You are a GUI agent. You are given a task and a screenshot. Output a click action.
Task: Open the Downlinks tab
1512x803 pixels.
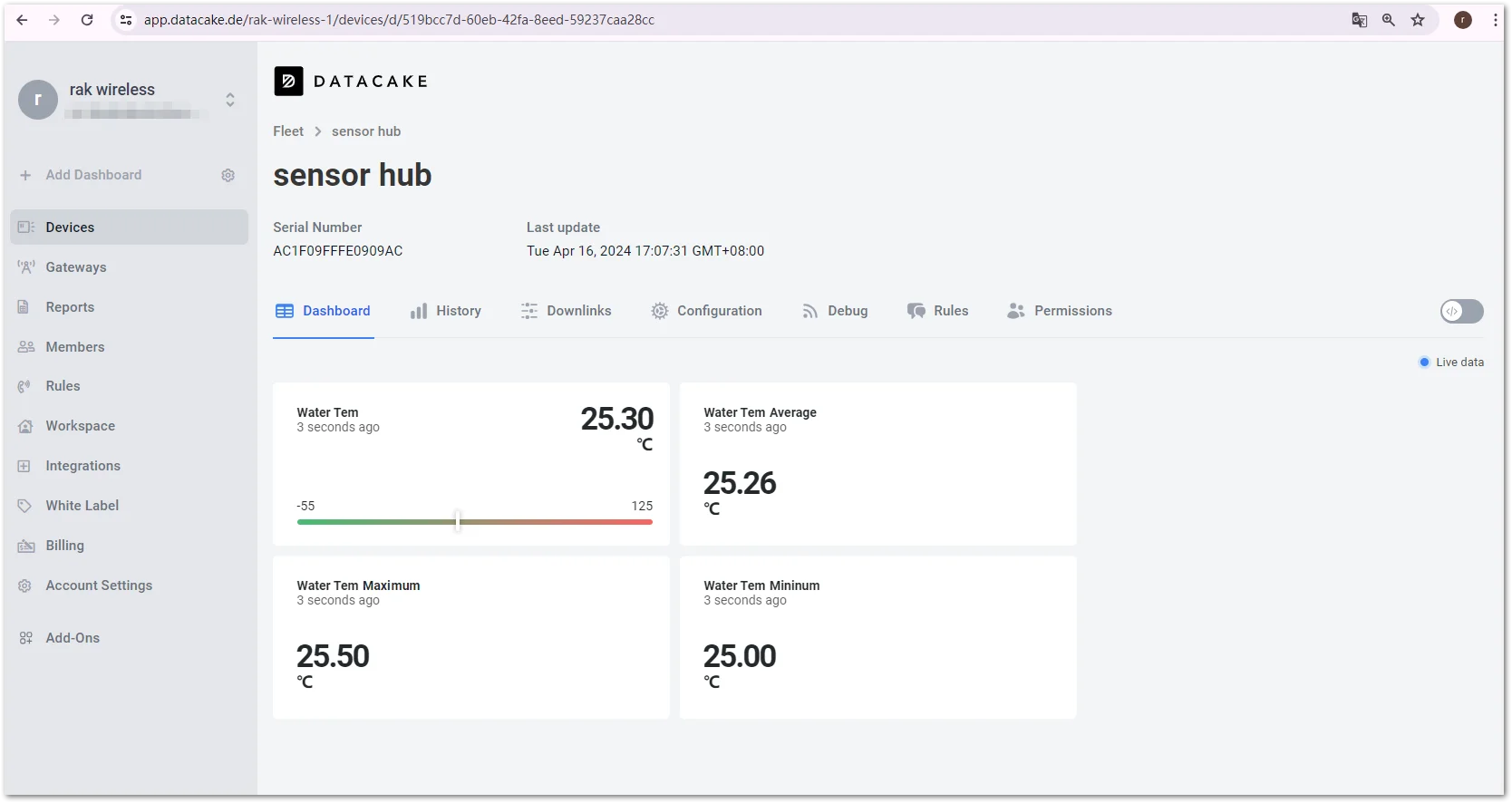(x=566, y=311)
